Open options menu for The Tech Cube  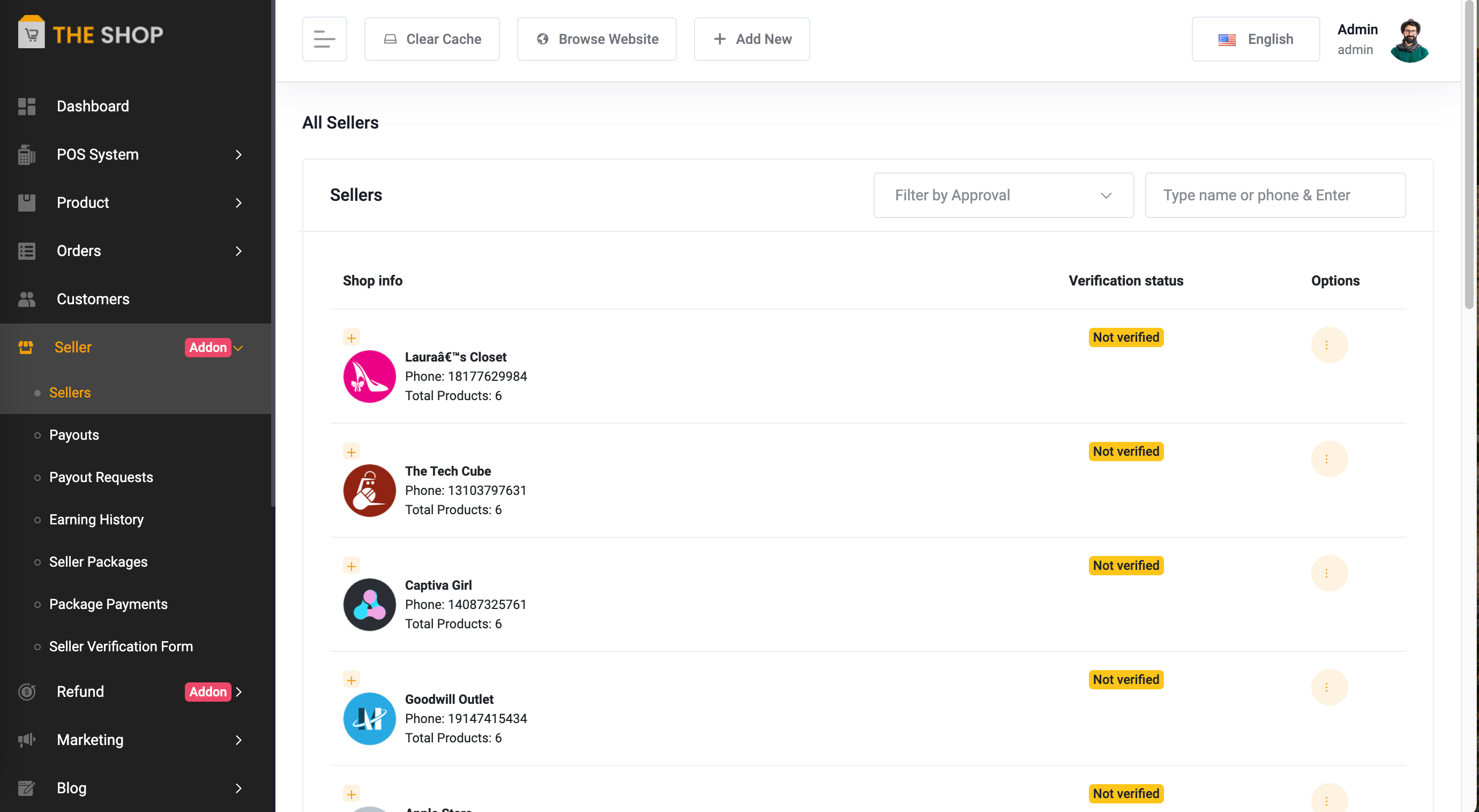pyautogui.click(x=1328, y=459)
